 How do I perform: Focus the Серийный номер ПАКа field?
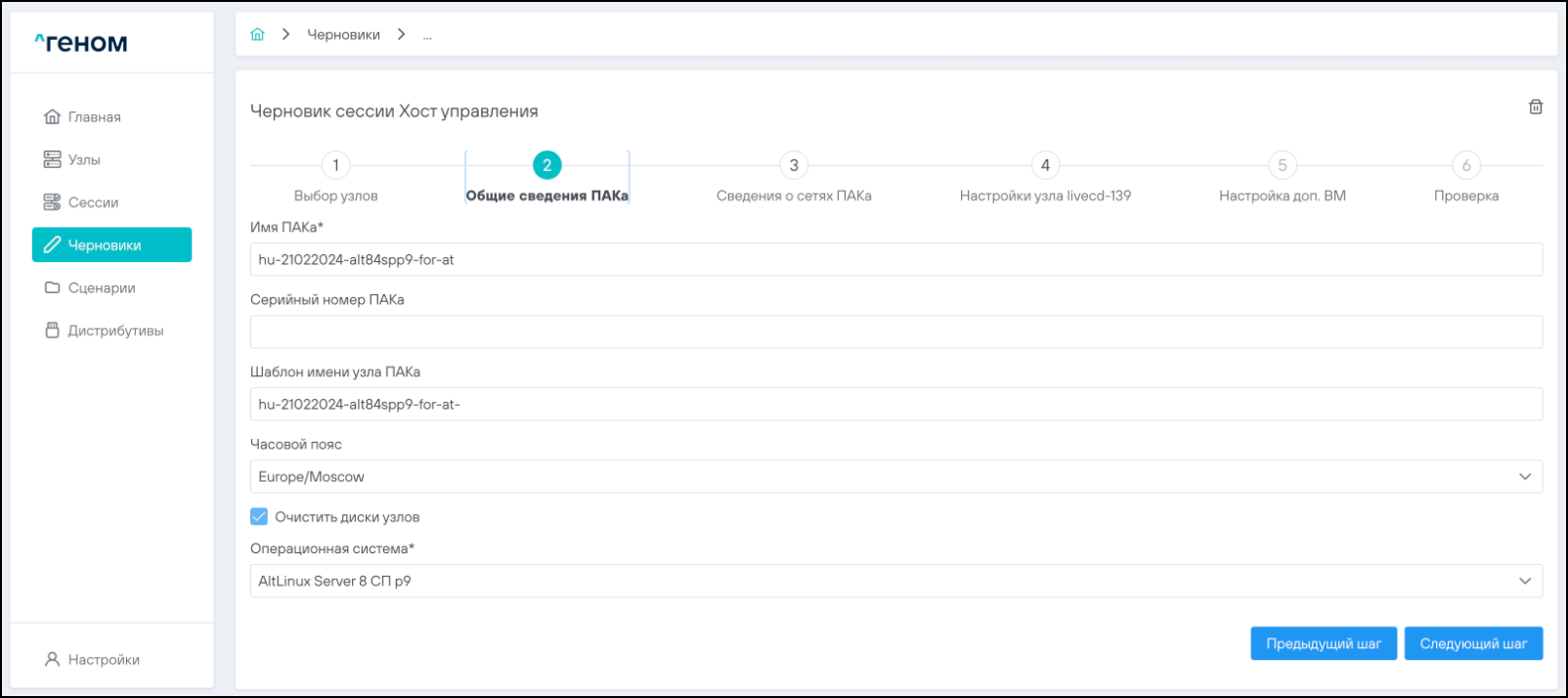point(895,332)
